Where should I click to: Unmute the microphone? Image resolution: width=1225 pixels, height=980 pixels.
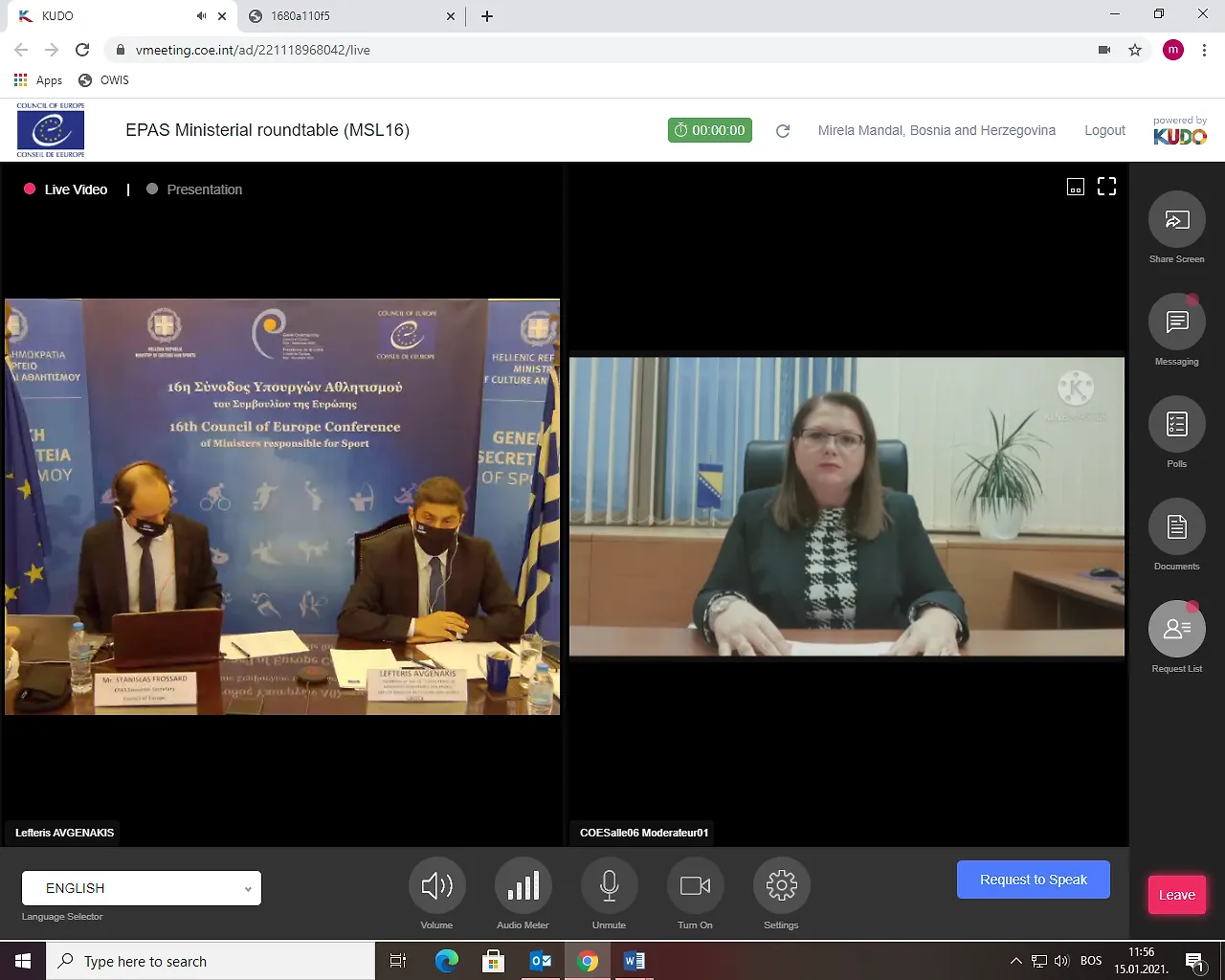tap(609, 886)
